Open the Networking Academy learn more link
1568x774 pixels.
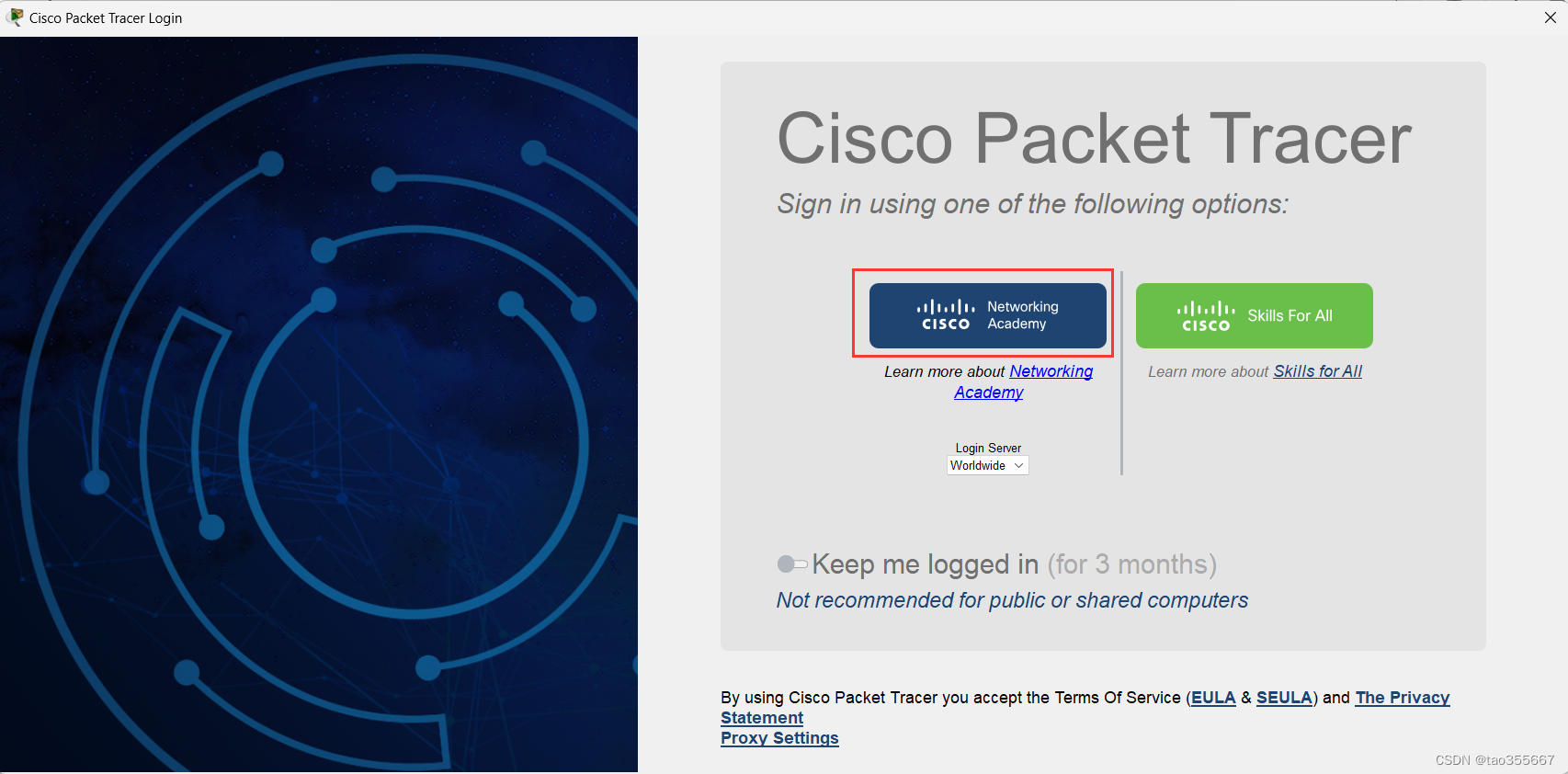1051,371
